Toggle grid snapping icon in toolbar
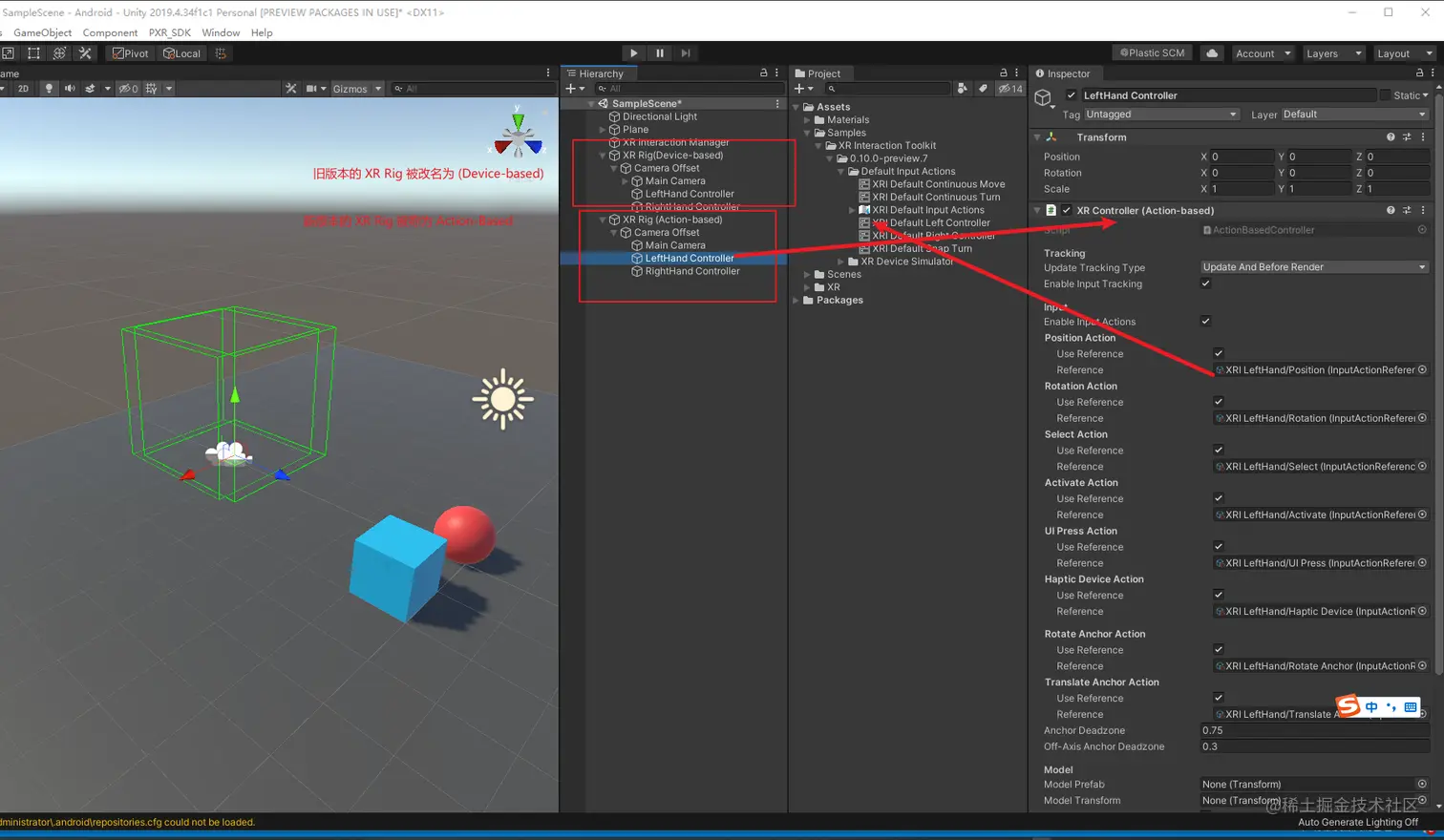The width and height of the screenshot is (1444, 840). pos(221,53)
